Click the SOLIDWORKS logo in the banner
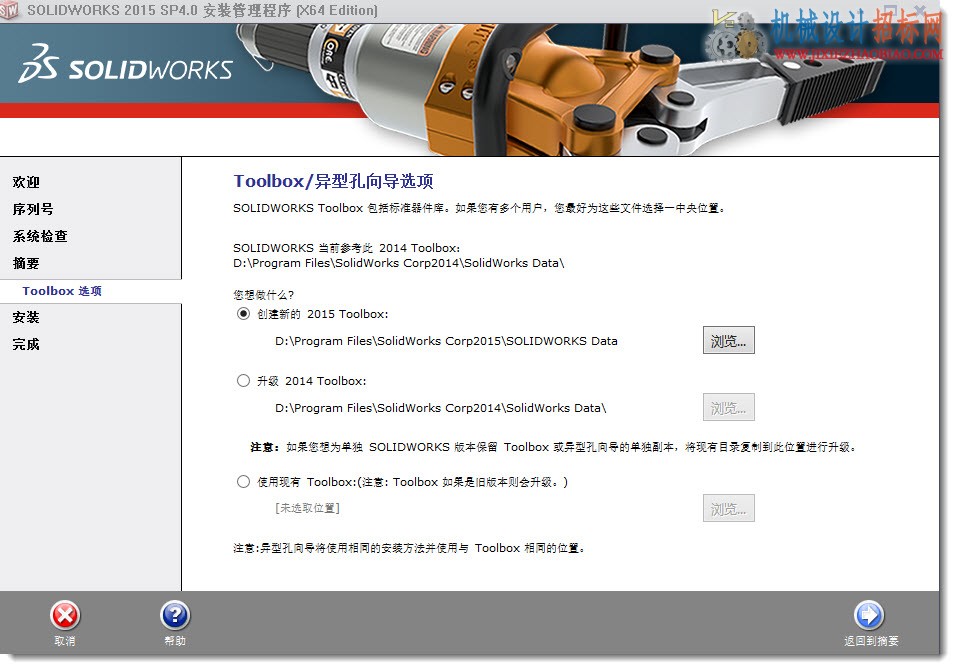This screenshot has width=955, height=669. [x=125, y=63]
